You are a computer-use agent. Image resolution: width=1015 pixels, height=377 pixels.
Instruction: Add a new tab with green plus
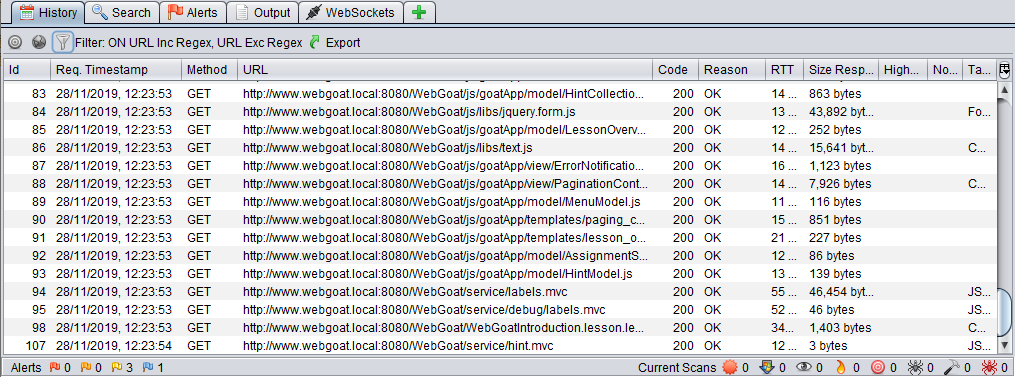coord(419,12)
